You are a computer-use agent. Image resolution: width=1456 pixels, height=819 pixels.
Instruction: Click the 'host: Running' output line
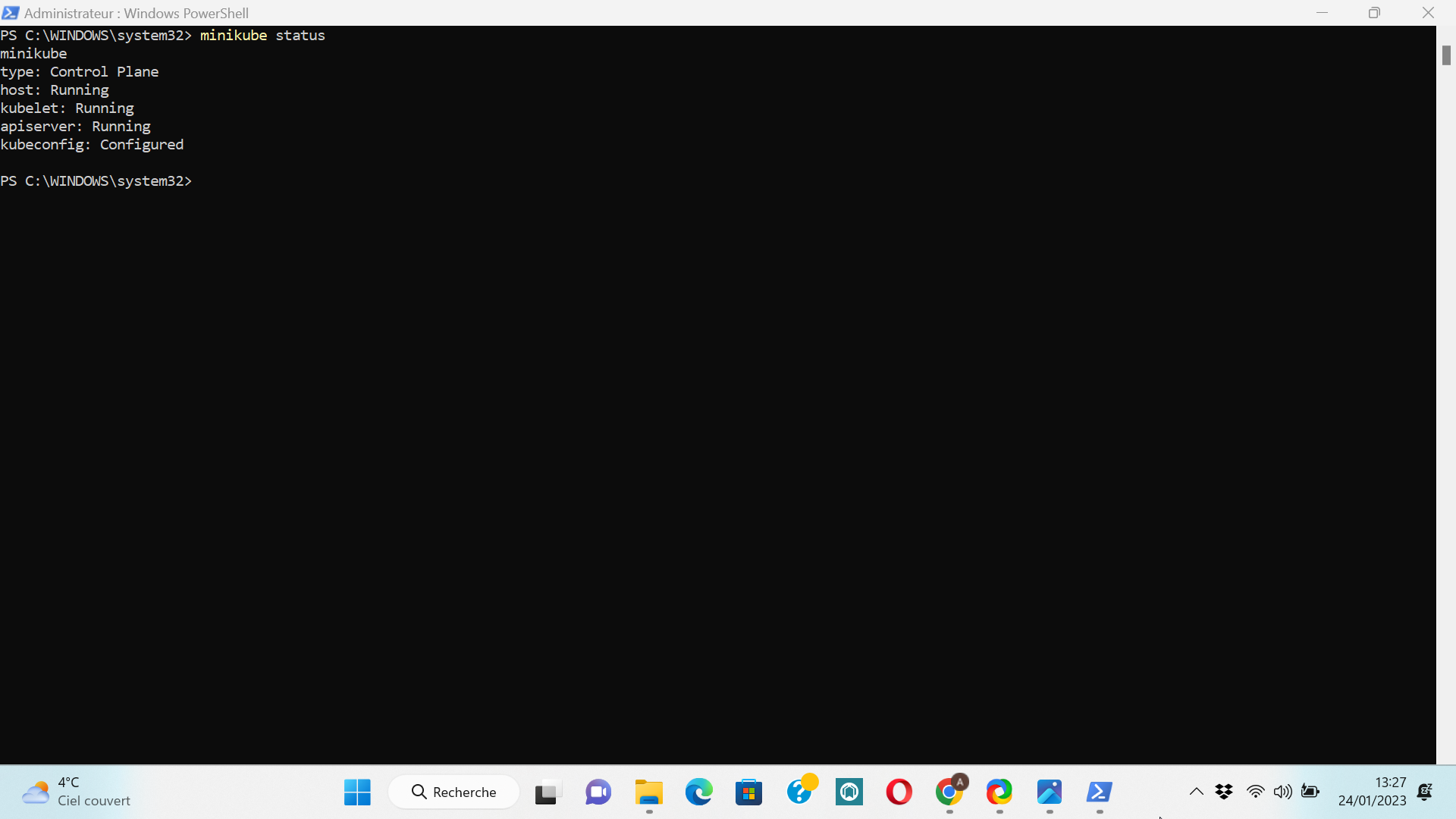click(x=55, y=90)
